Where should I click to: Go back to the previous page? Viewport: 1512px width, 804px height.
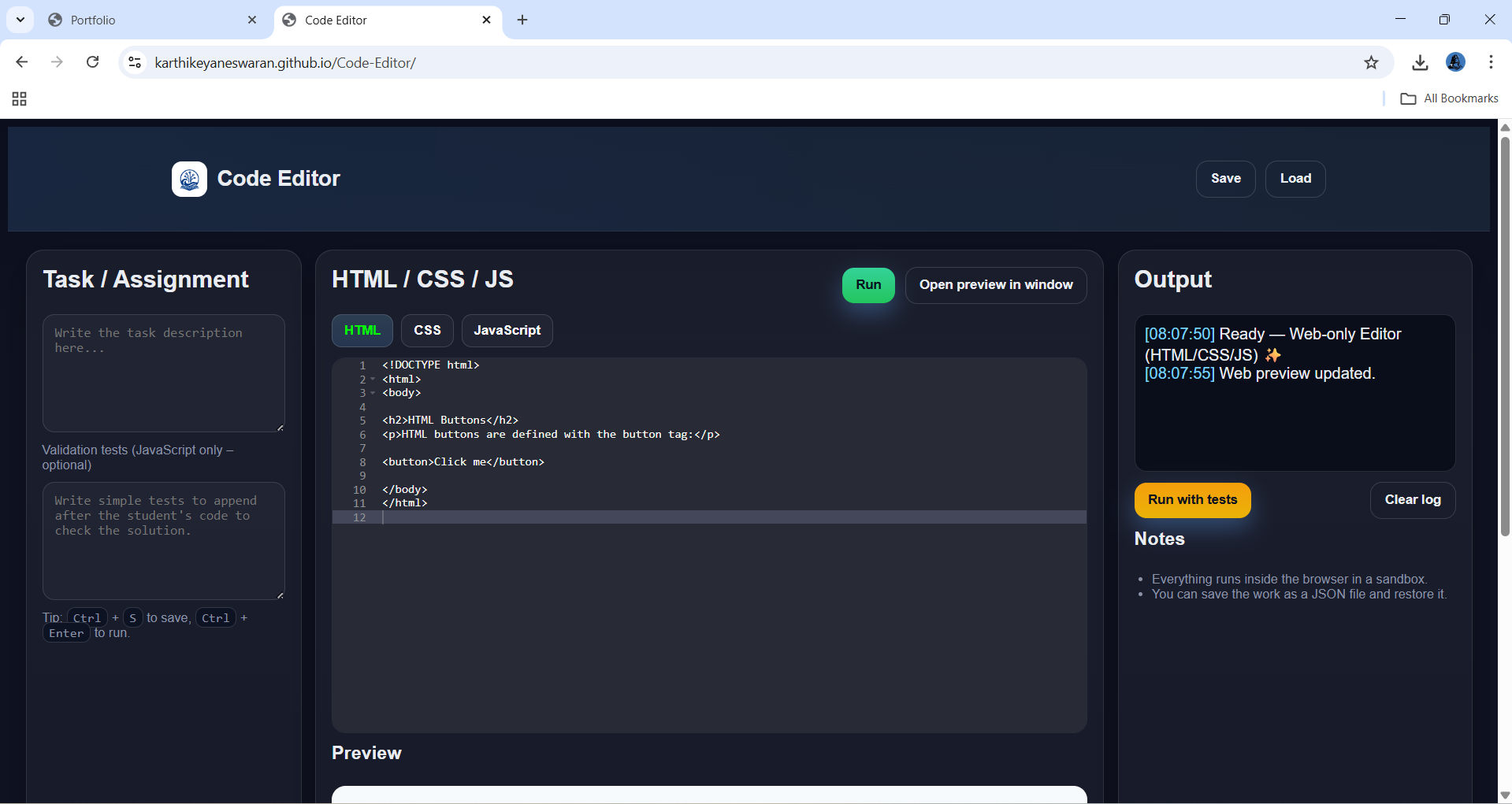coord(22,62)
